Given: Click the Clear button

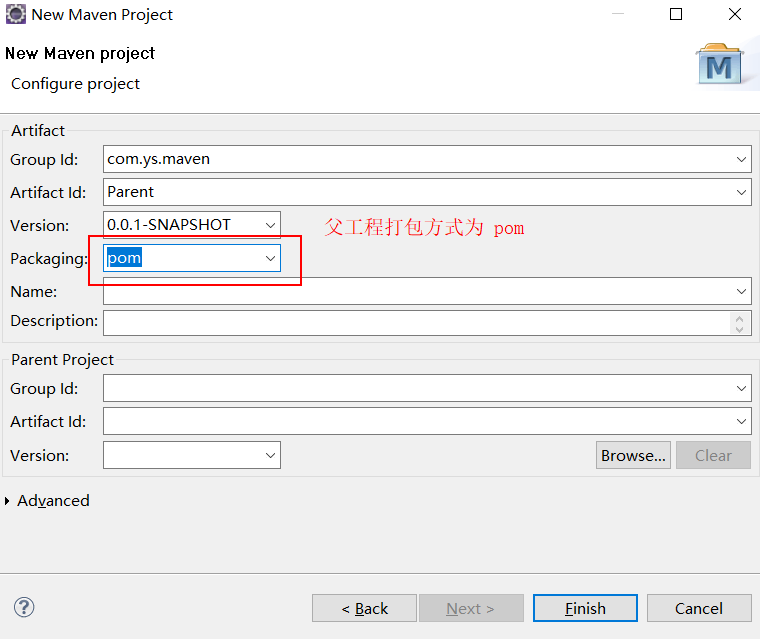Looking at the screenshot, I should (713, 455).
